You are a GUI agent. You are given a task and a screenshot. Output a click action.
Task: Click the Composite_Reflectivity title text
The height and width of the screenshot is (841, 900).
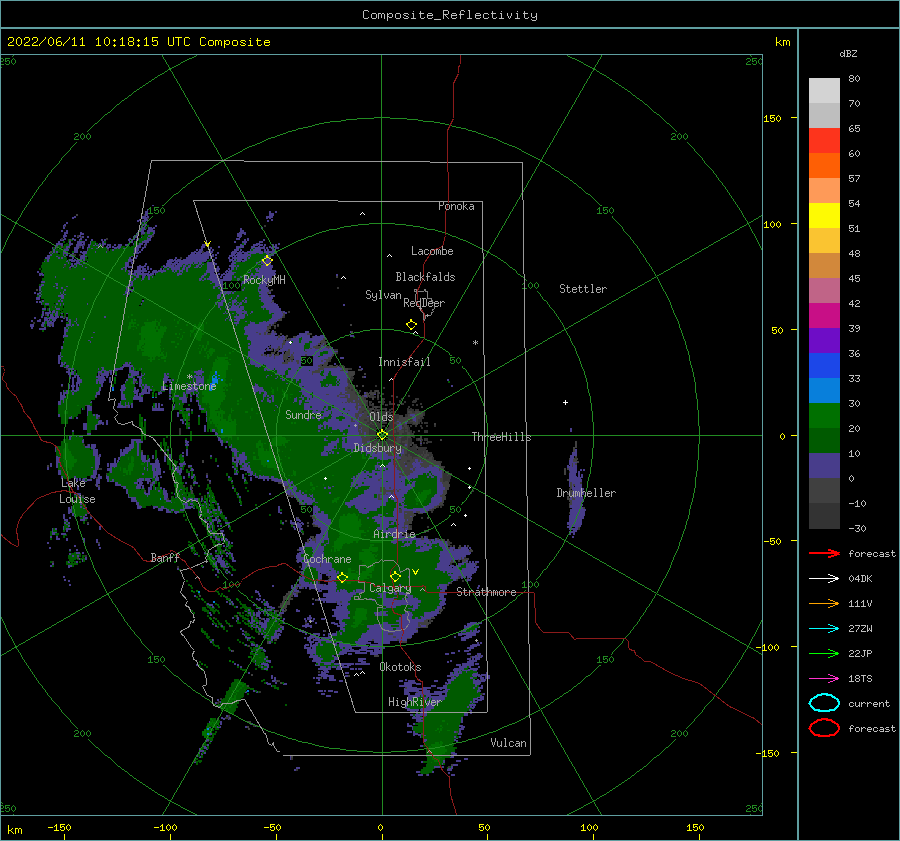pos(450,15)
